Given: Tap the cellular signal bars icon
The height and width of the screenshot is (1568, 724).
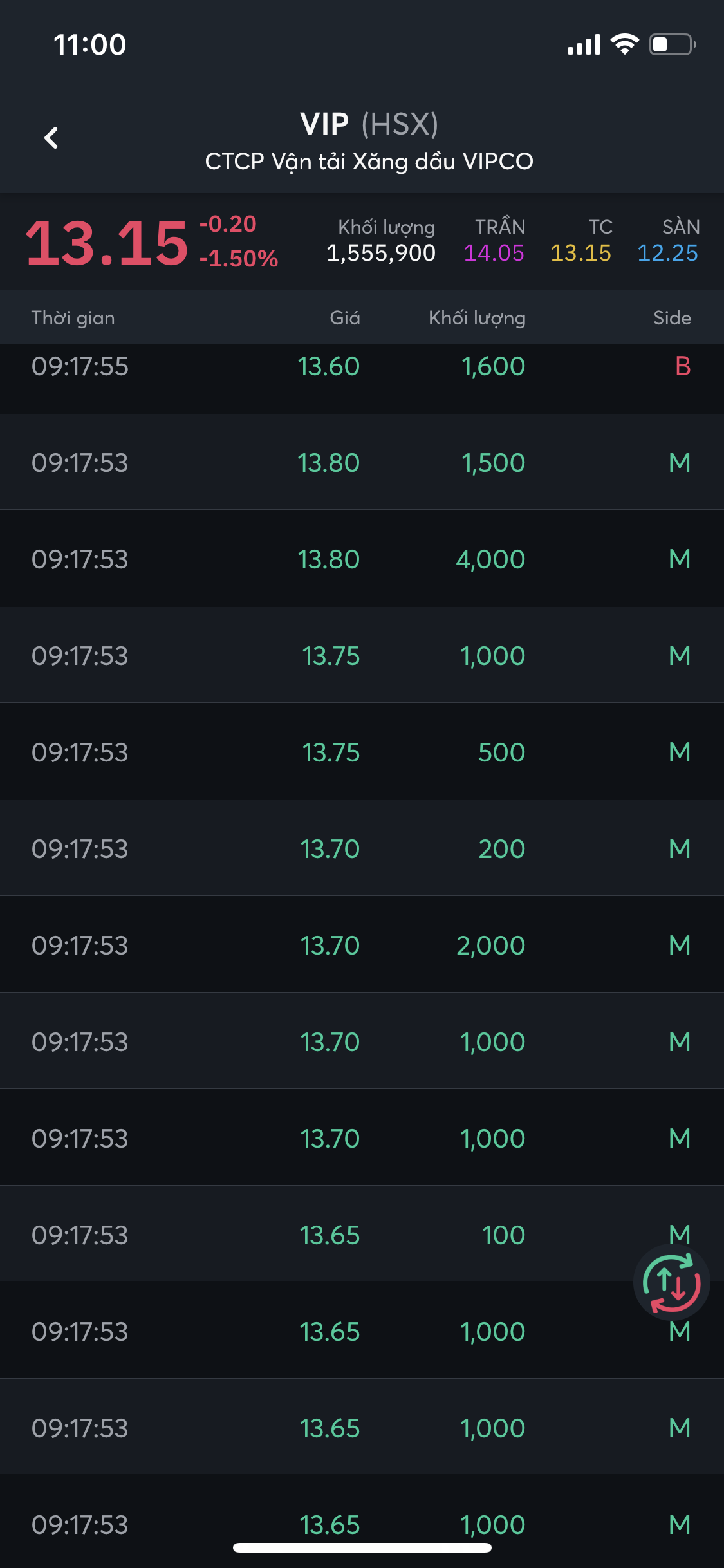Looking at the screenshot, I should [584, 45].
